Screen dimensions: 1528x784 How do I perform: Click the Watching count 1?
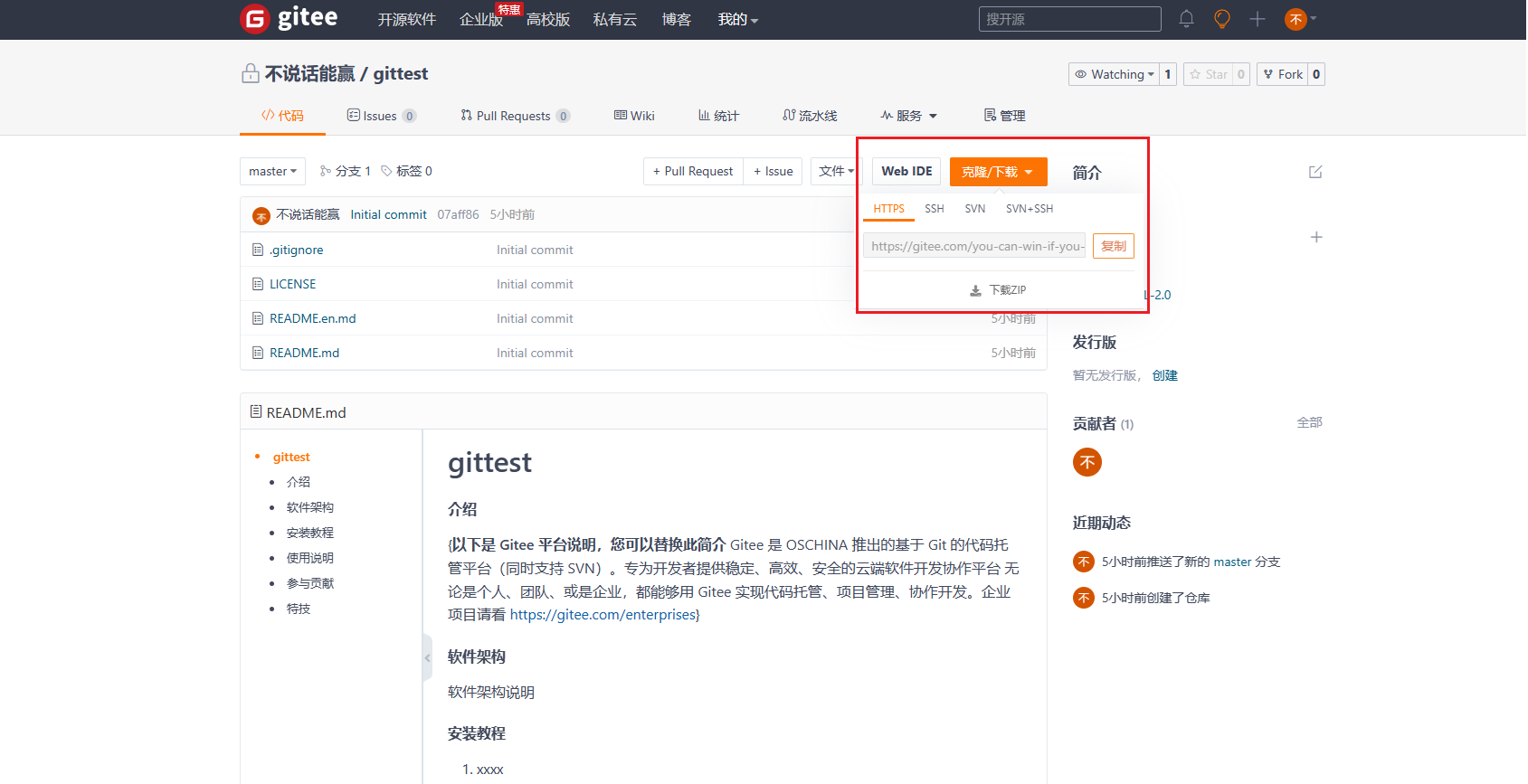pos(1168,74)
